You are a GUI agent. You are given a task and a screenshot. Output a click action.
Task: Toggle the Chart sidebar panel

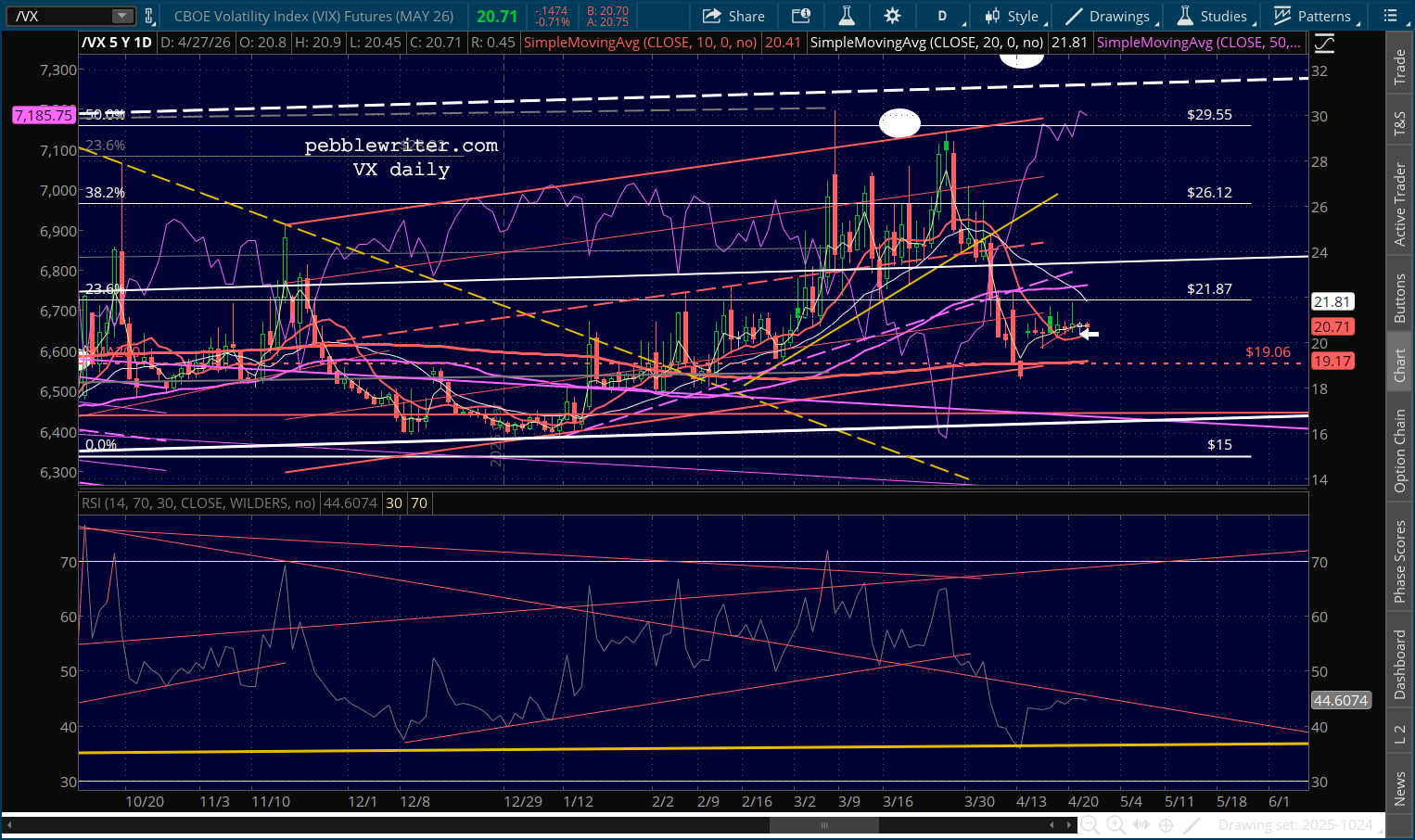point(1399,365)
